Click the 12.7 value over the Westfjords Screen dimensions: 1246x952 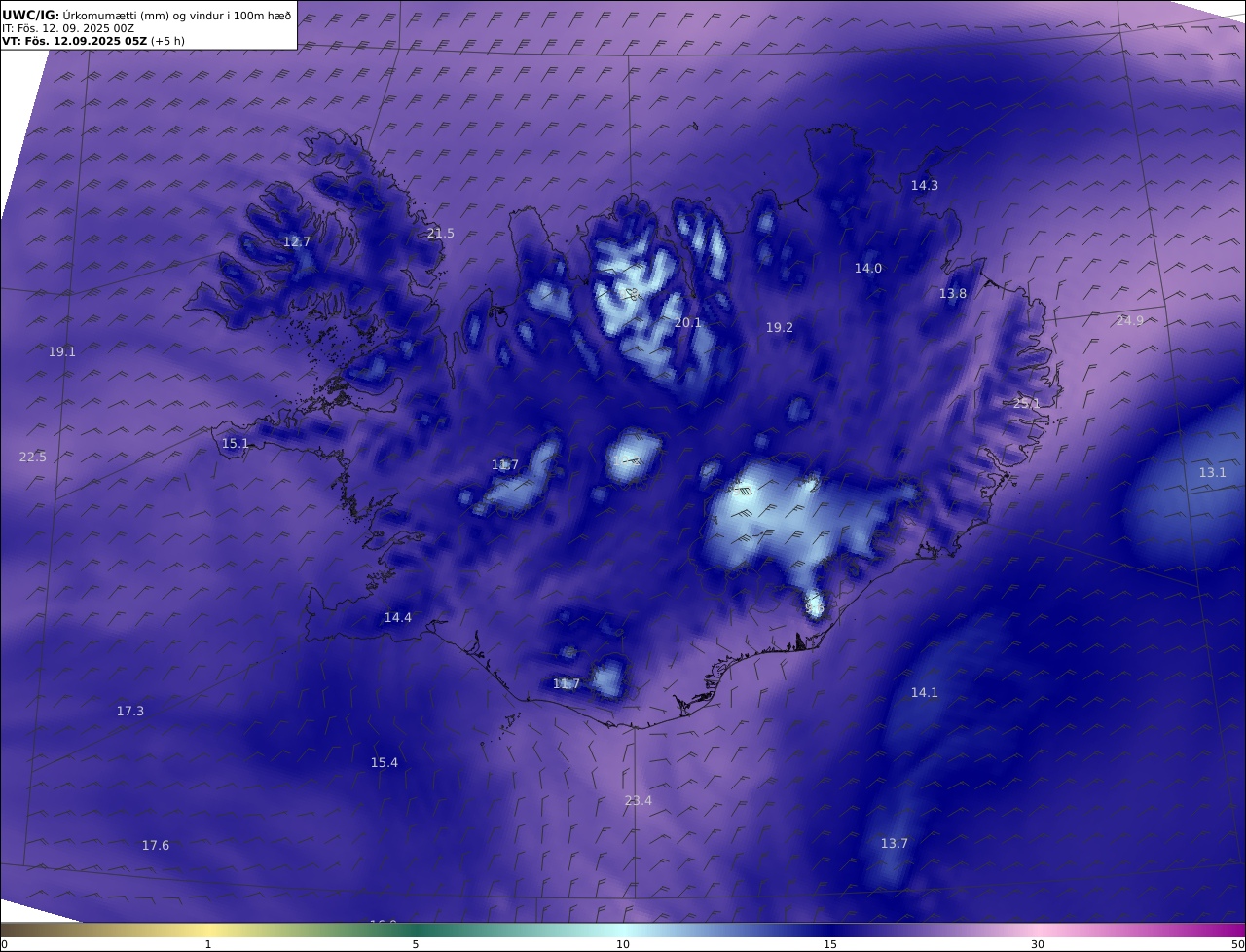[x=297, y=241]
